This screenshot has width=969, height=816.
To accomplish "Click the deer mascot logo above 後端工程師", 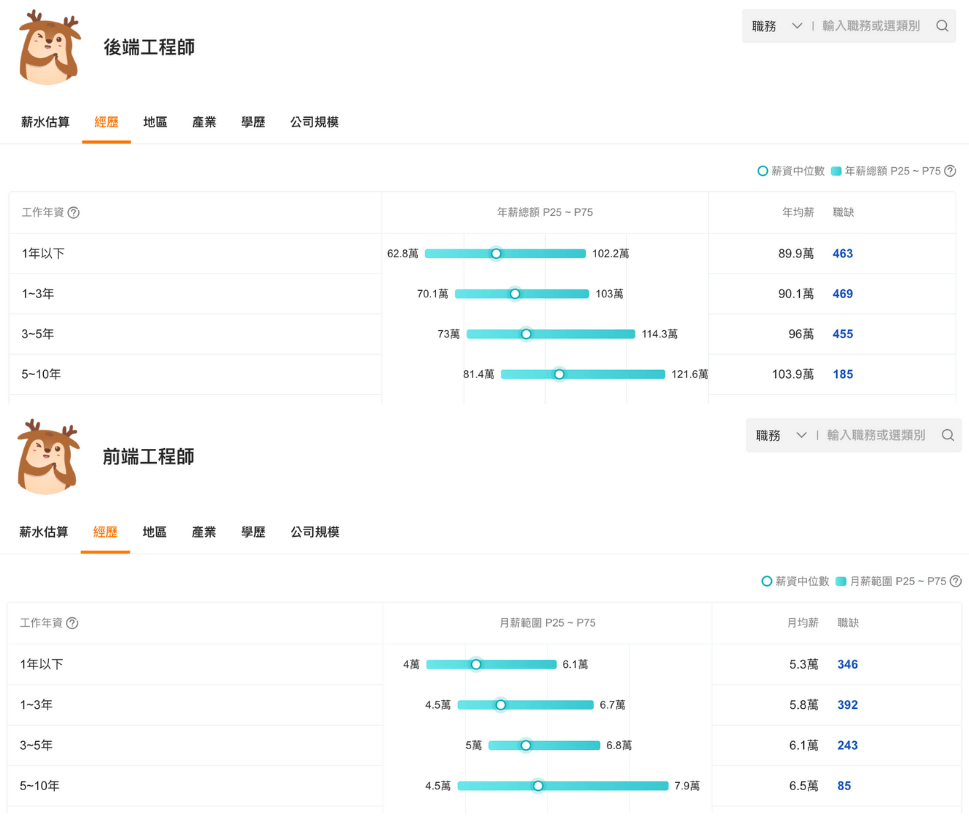I will (x=48, y=45).
